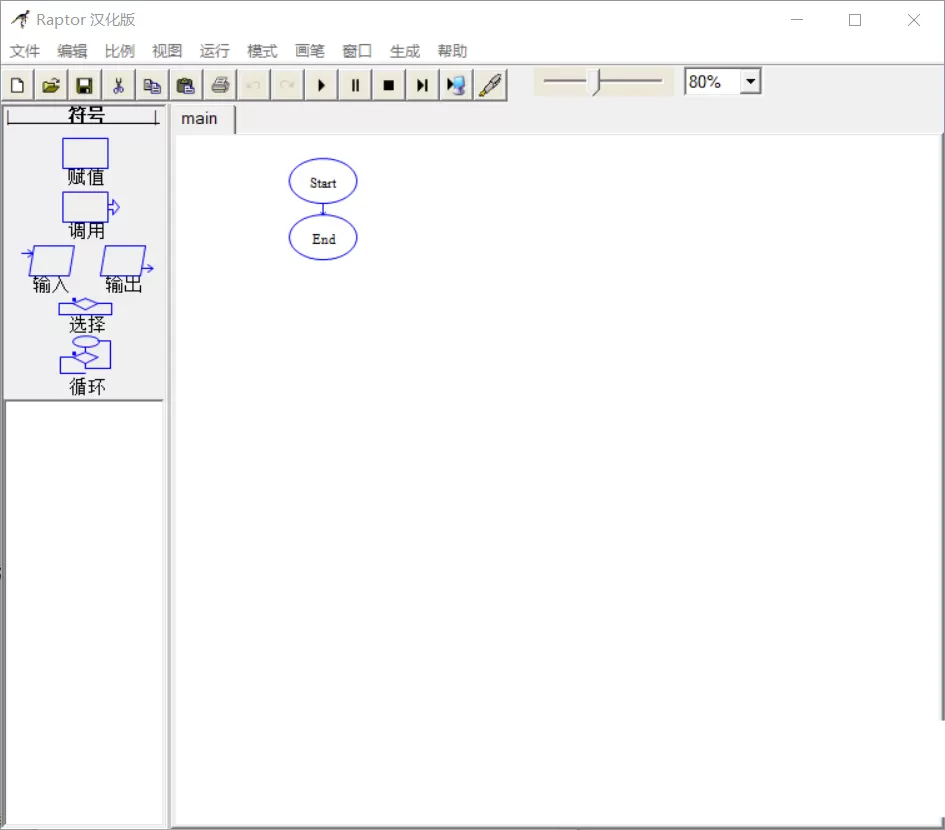This screenshot has height=830, width=945.
Task: Expand the 80% zoom dropdown arrow
Action: pos(750,81)
